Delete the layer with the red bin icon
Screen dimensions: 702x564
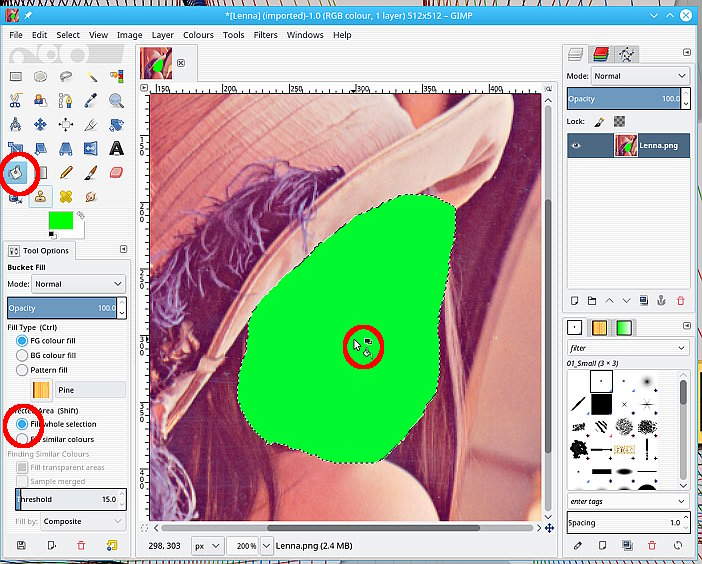(681, 300)
